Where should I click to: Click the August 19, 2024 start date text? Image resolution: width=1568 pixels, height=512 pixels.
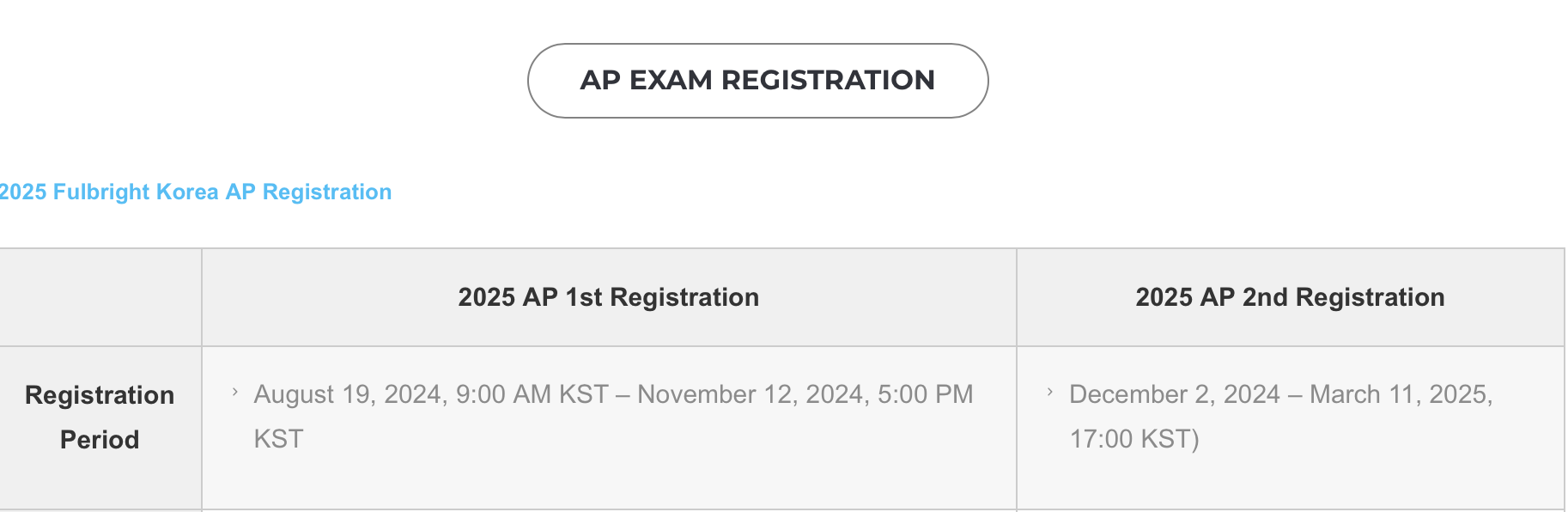[348, 394]
